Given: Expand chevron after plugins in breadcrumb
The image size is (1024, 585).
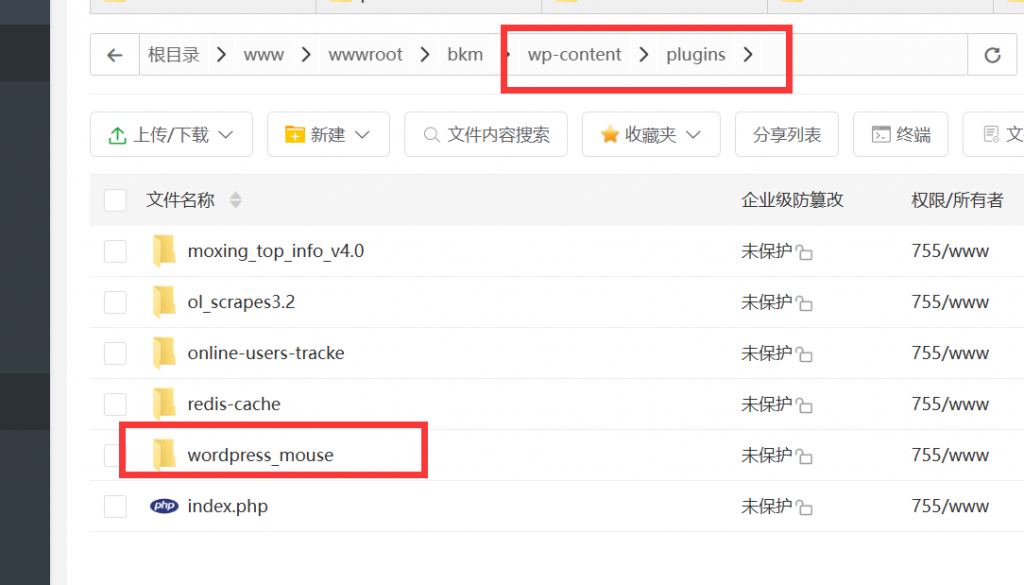Looking at the screenshot, I should [748, 55].
